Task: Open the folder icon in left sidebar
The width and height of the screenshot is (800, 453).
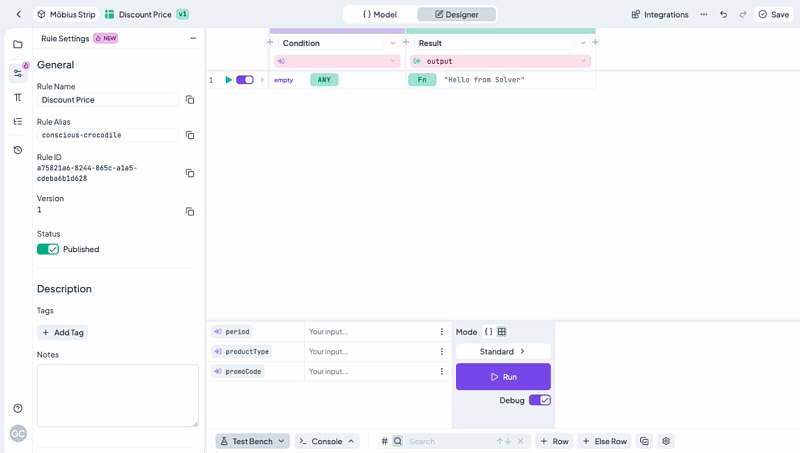Action: click(x=17, y=45)
